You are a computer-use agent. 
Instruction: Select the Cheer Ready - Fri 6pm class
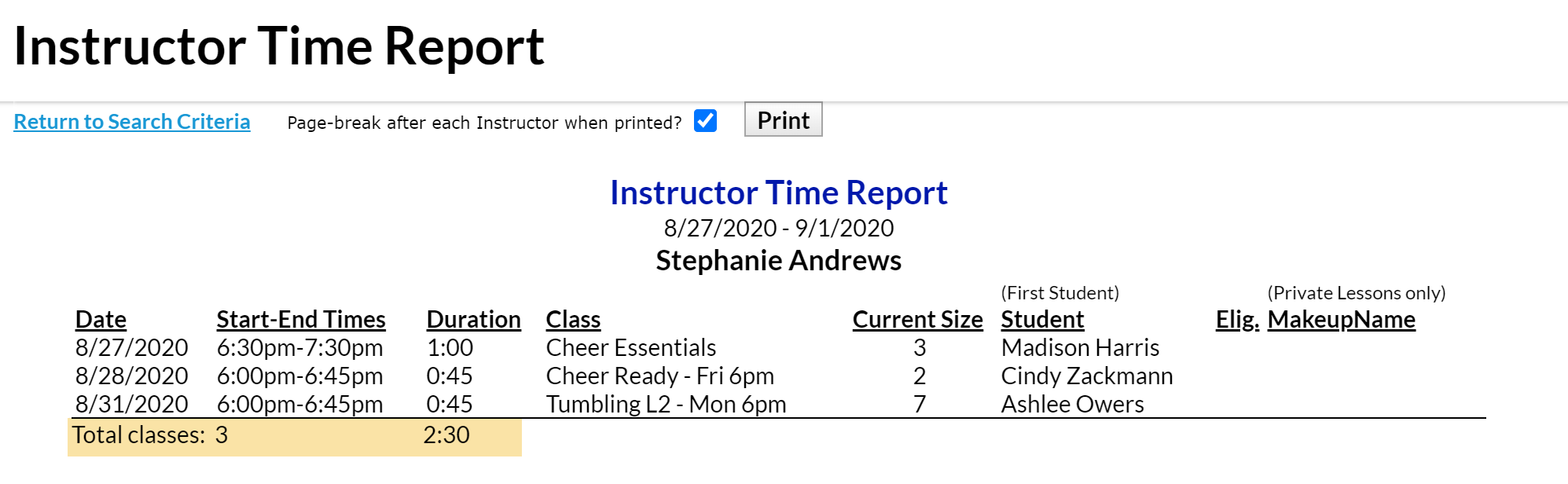(x=659, y=376)
